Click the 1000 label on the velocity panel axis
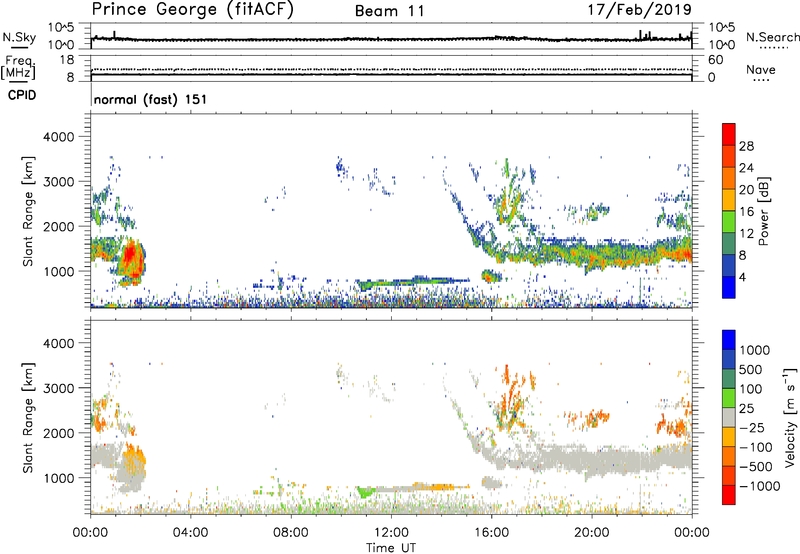800x554 pixels. pyautogui.click(x=58, y=478)
